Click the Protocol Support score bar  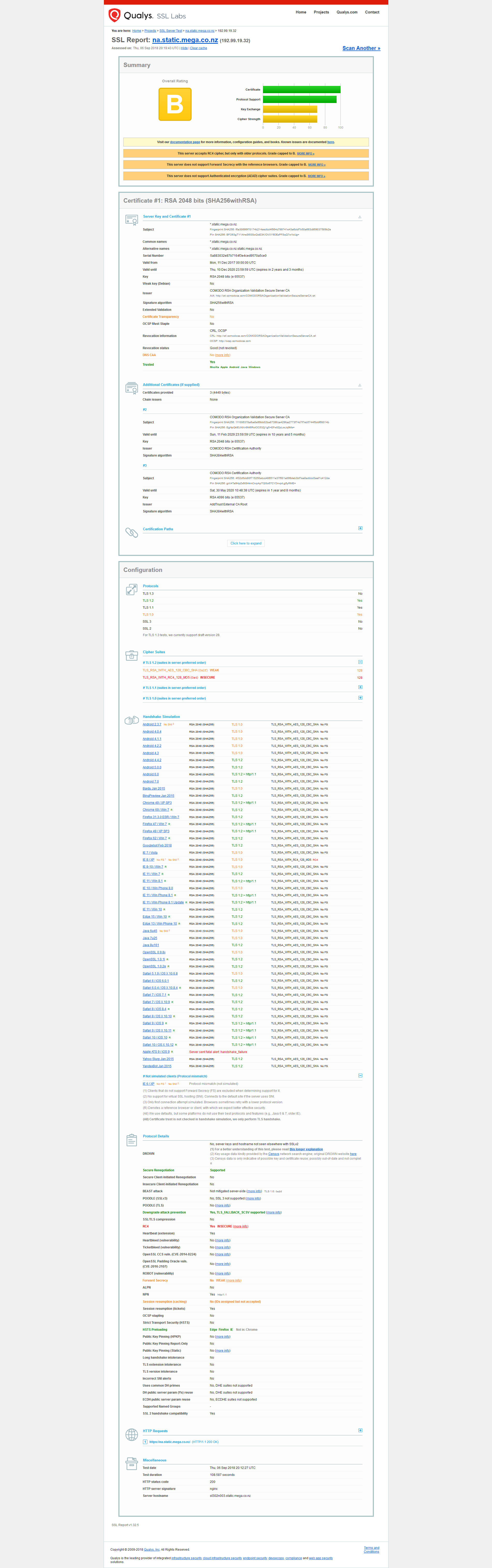300,99
